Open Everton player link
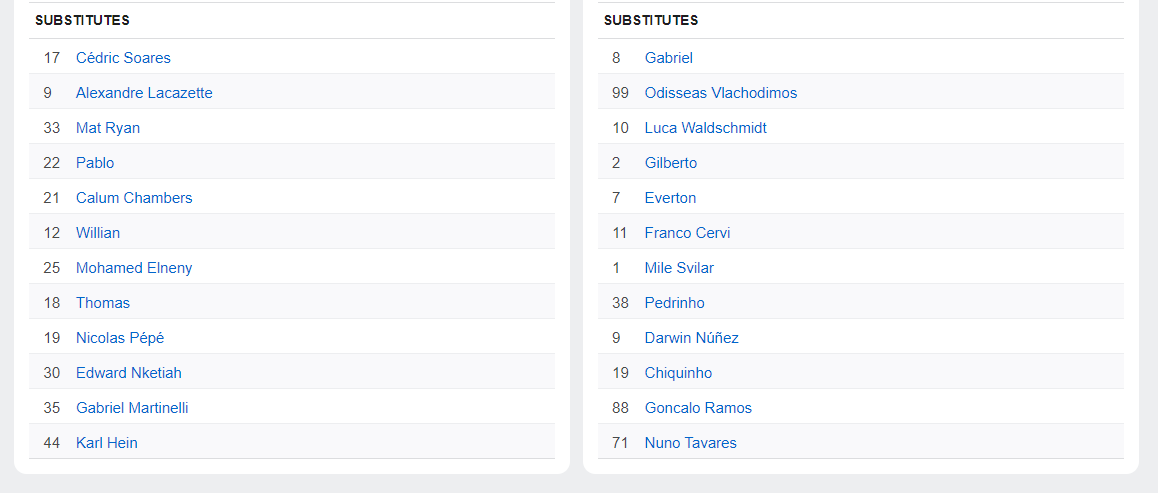 click(670, 198)
